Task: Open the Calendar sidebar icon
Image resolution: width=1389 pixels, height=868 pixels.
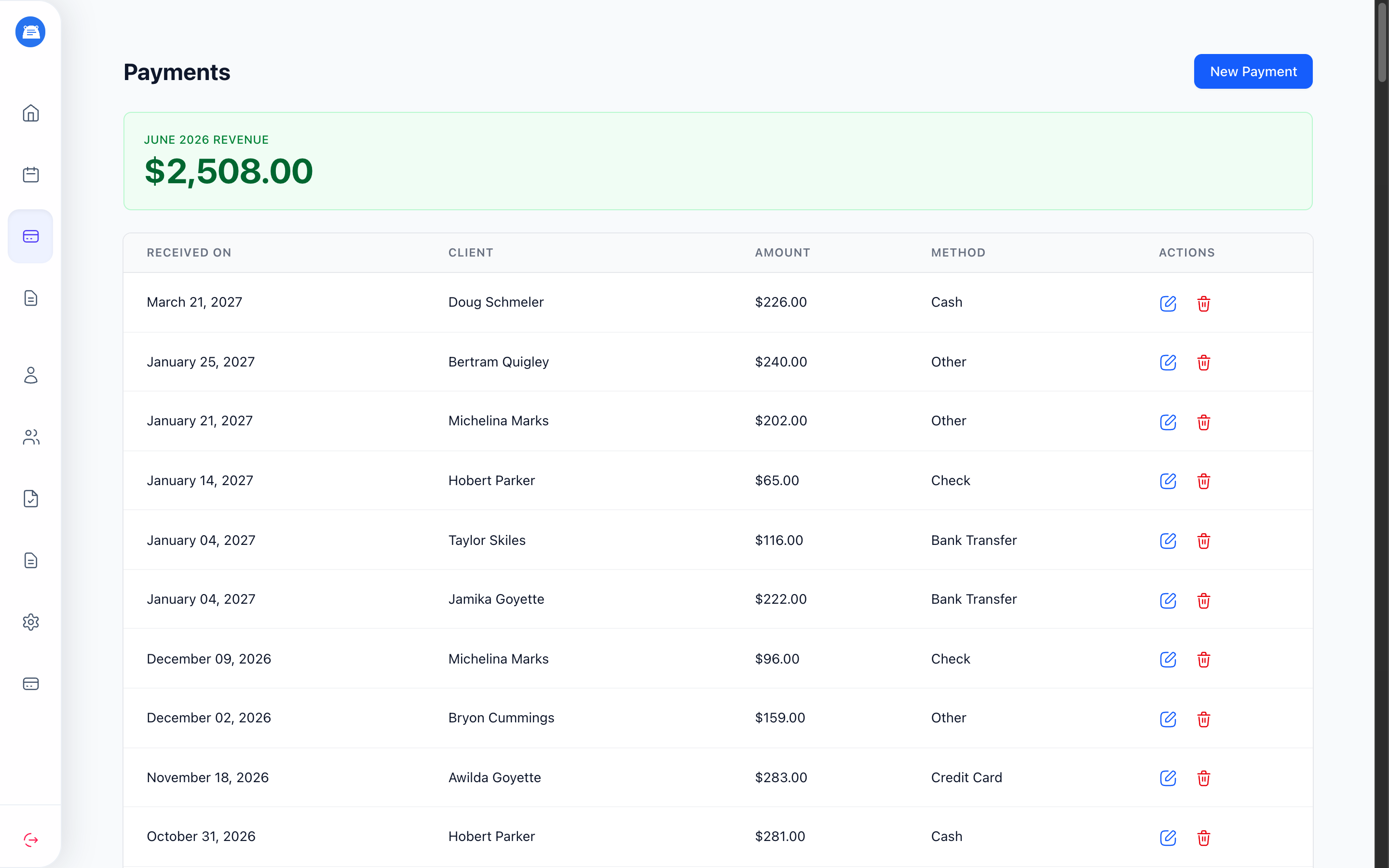Action: click(30, 175)
